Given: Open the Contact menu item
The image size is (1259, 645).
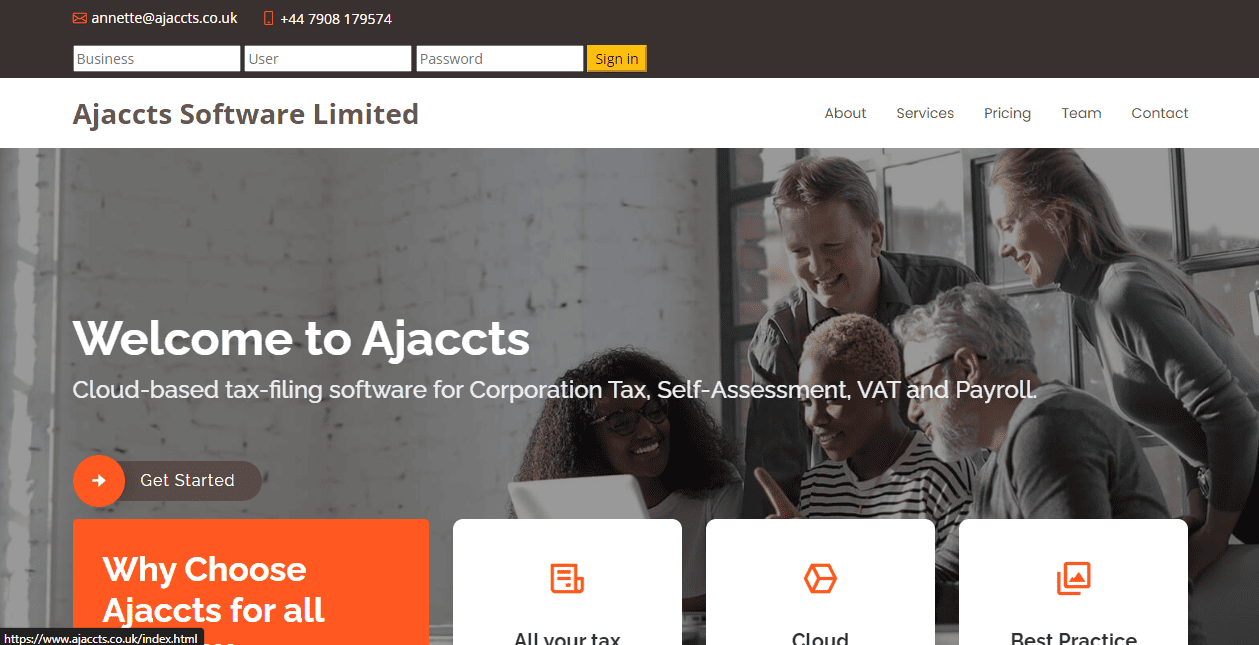Looking at the screenshot, I should 1160,113.
